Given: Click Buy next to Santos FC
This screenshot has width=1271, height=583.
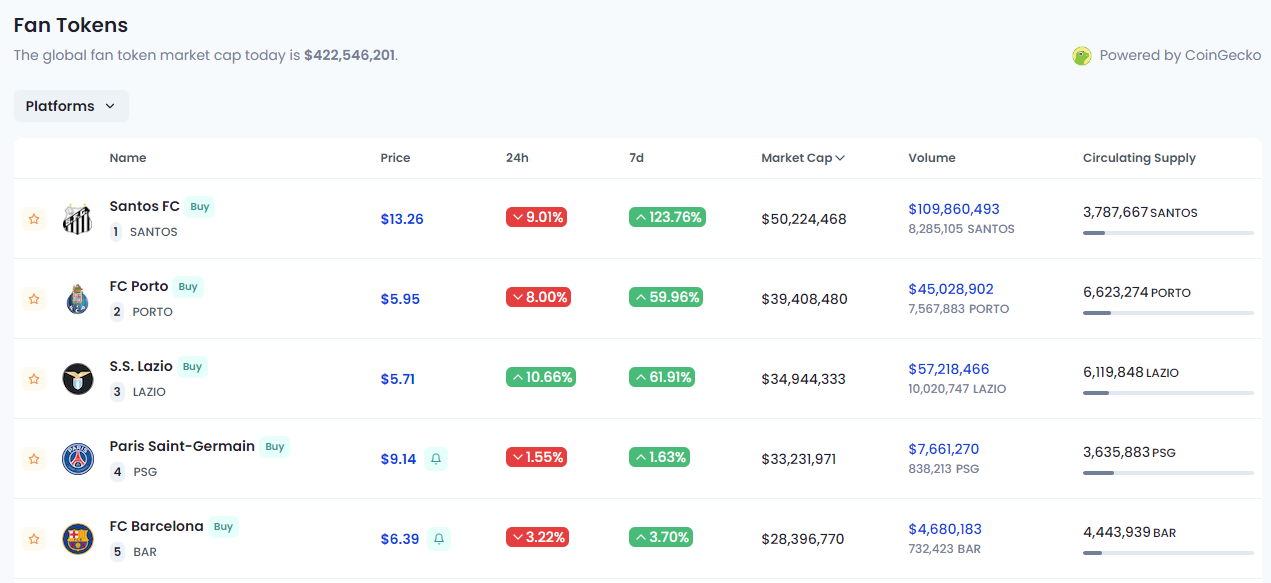Looking at the screenshot, I should (x=200, y=207).
